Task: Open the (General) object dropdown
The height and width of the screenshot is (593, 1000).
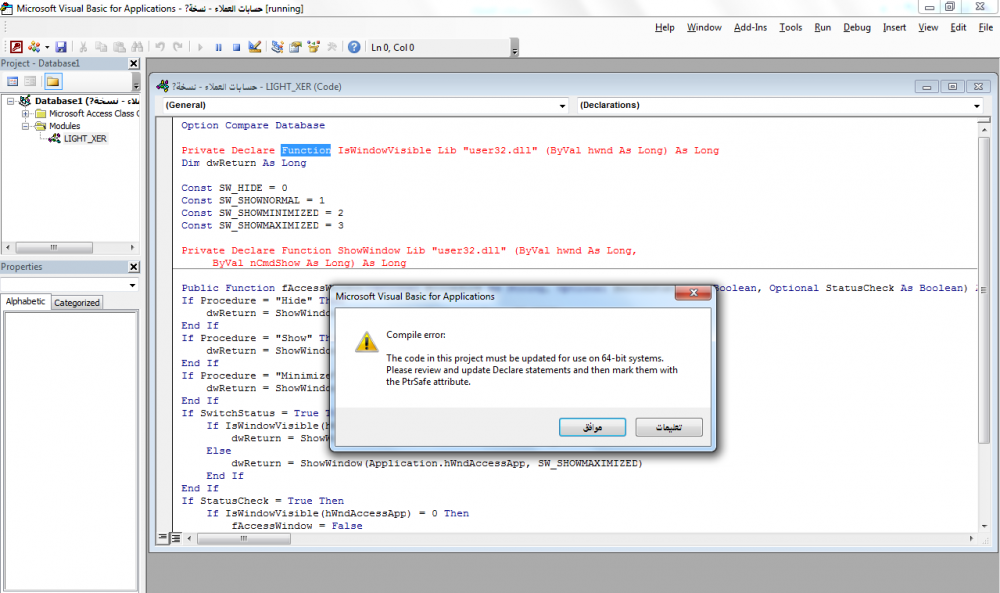Action: click(562, 105)
